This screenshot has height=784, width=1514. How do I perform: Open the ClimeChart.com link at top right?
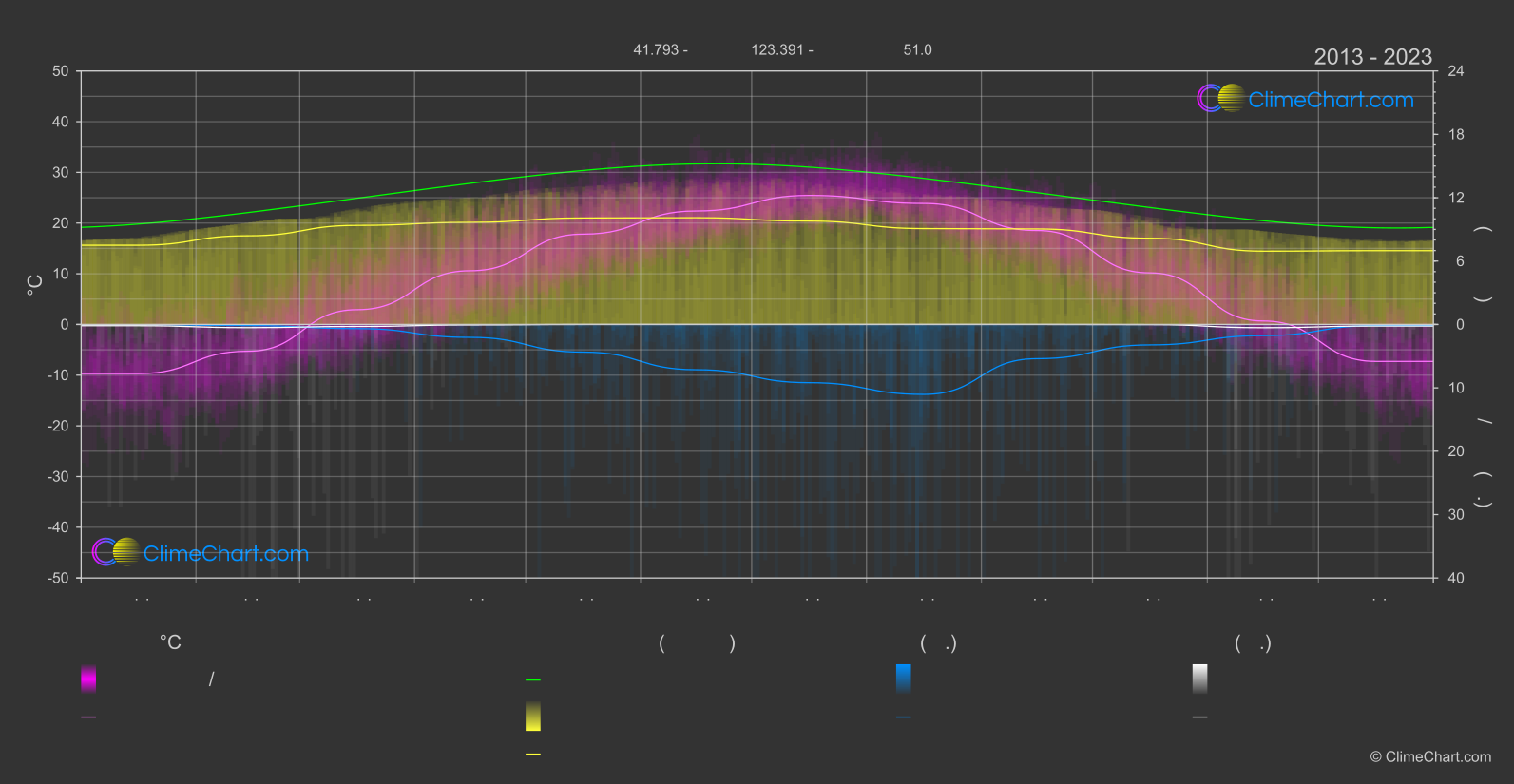coord(1331,99)
